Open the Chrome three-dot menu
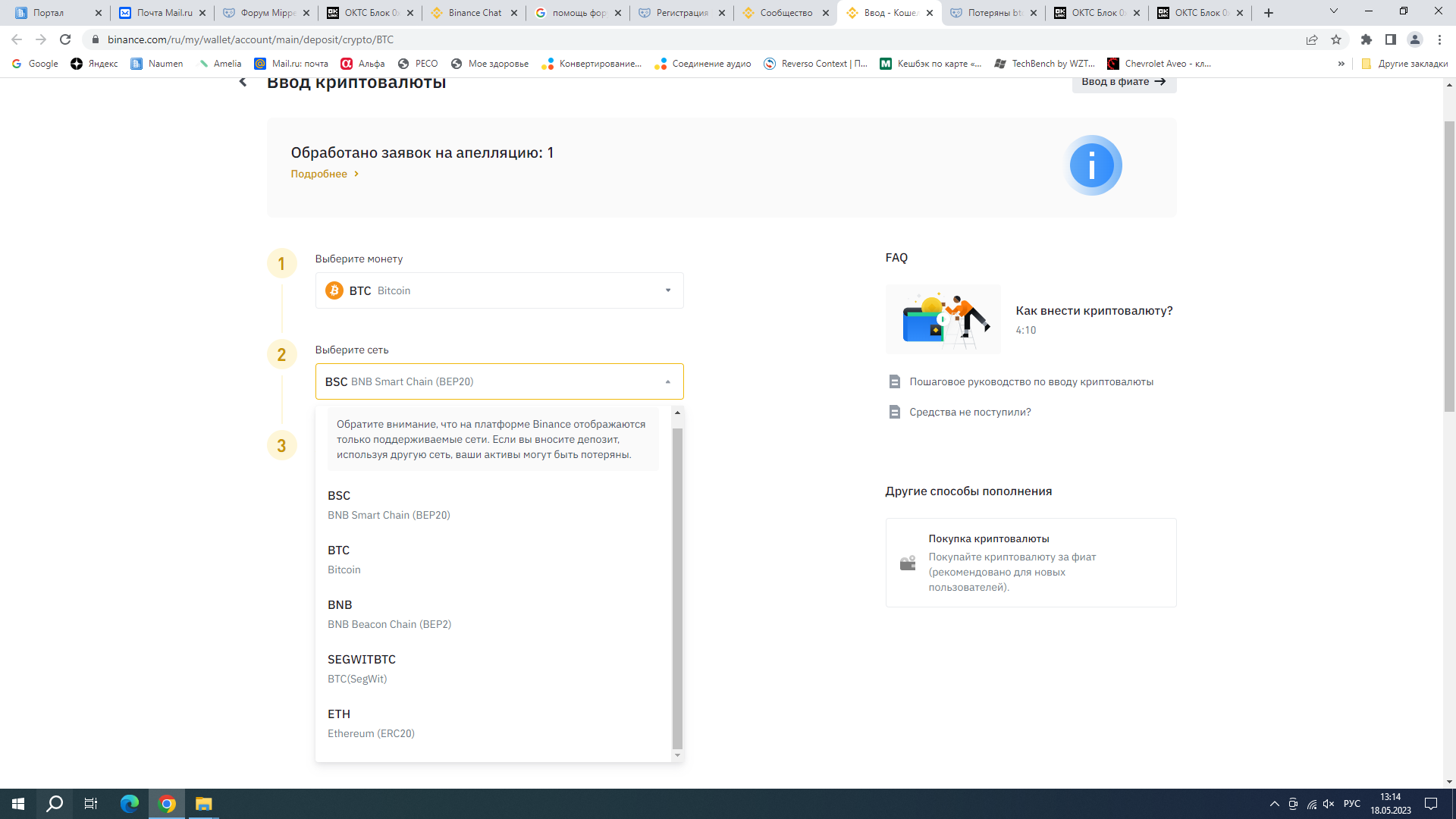1456x819 pixels. (1439, 39)
